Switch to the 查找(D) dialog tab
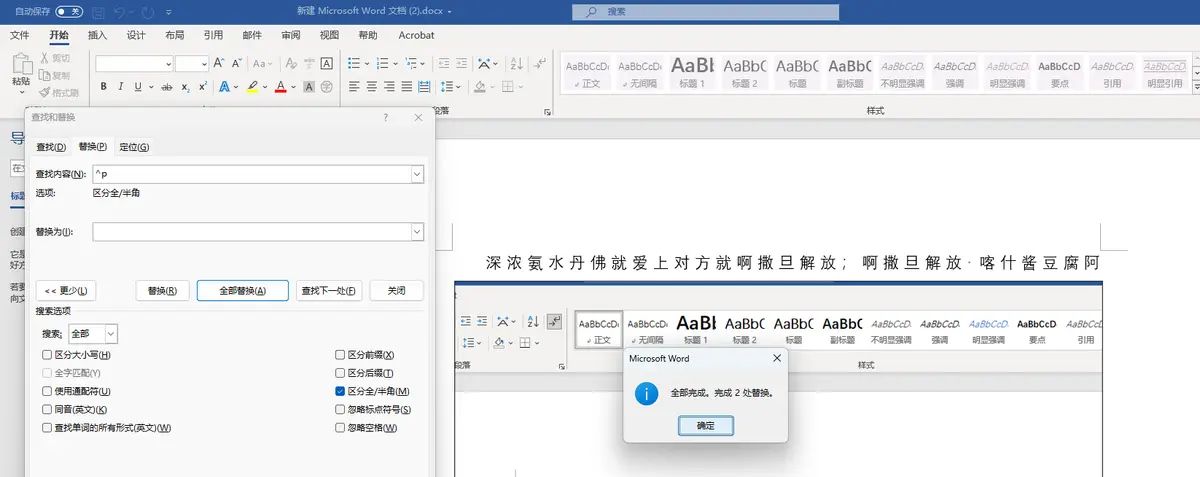Viewport: 1200px width, 477px height. pyautogui.click(x=51, y=147)
